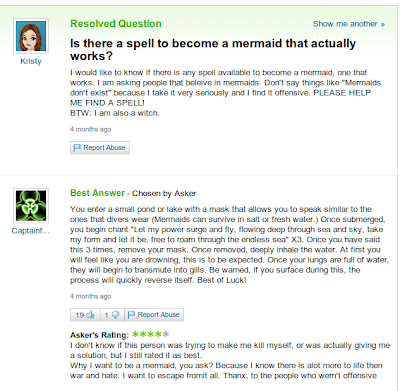Open Kristy's profile name link
The height and width of the screenshot is (391, 400).
[31, 61]
